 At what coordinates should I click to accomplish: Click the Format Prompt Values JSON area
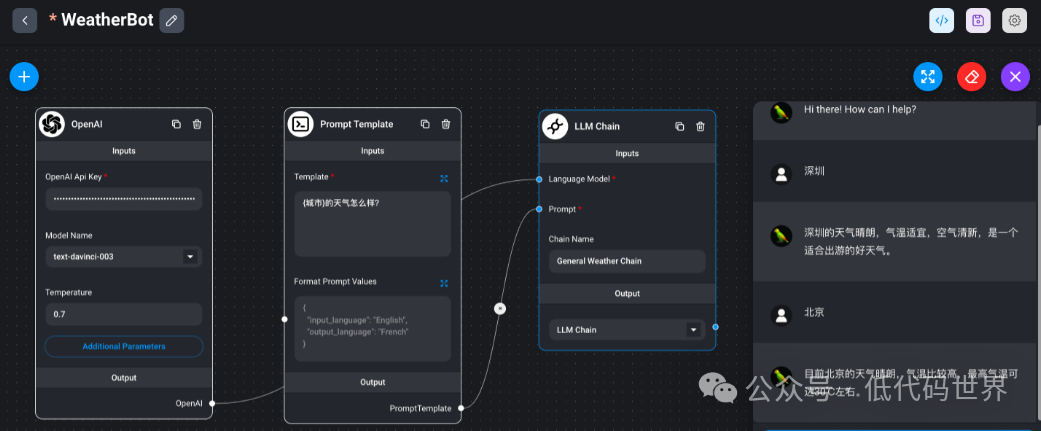point(372,328)
